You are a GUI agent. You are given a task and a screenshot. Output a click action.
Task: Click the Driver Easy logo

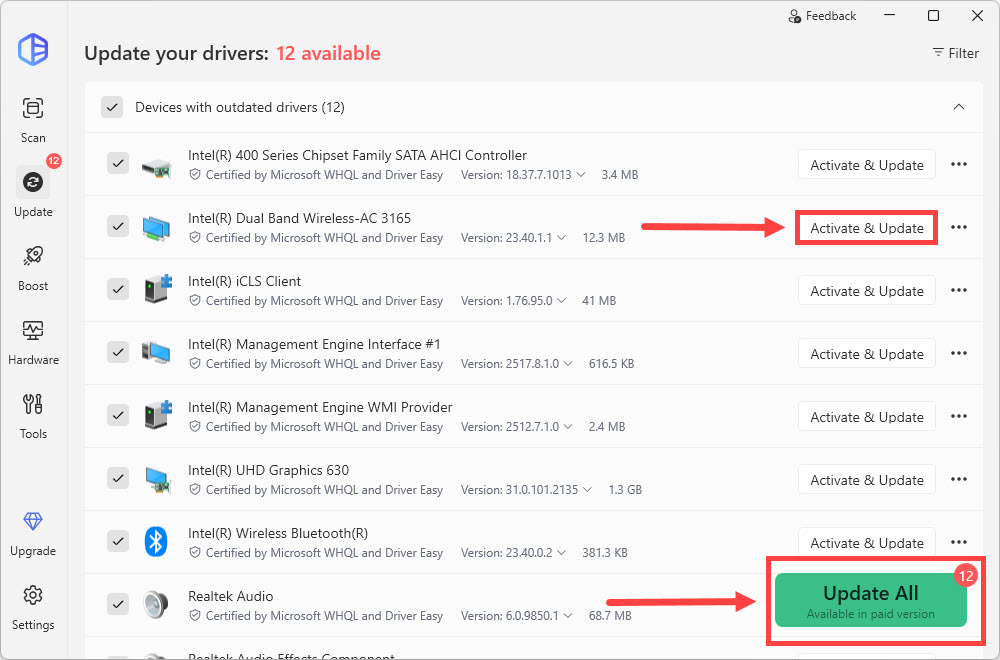coord(33,49)
